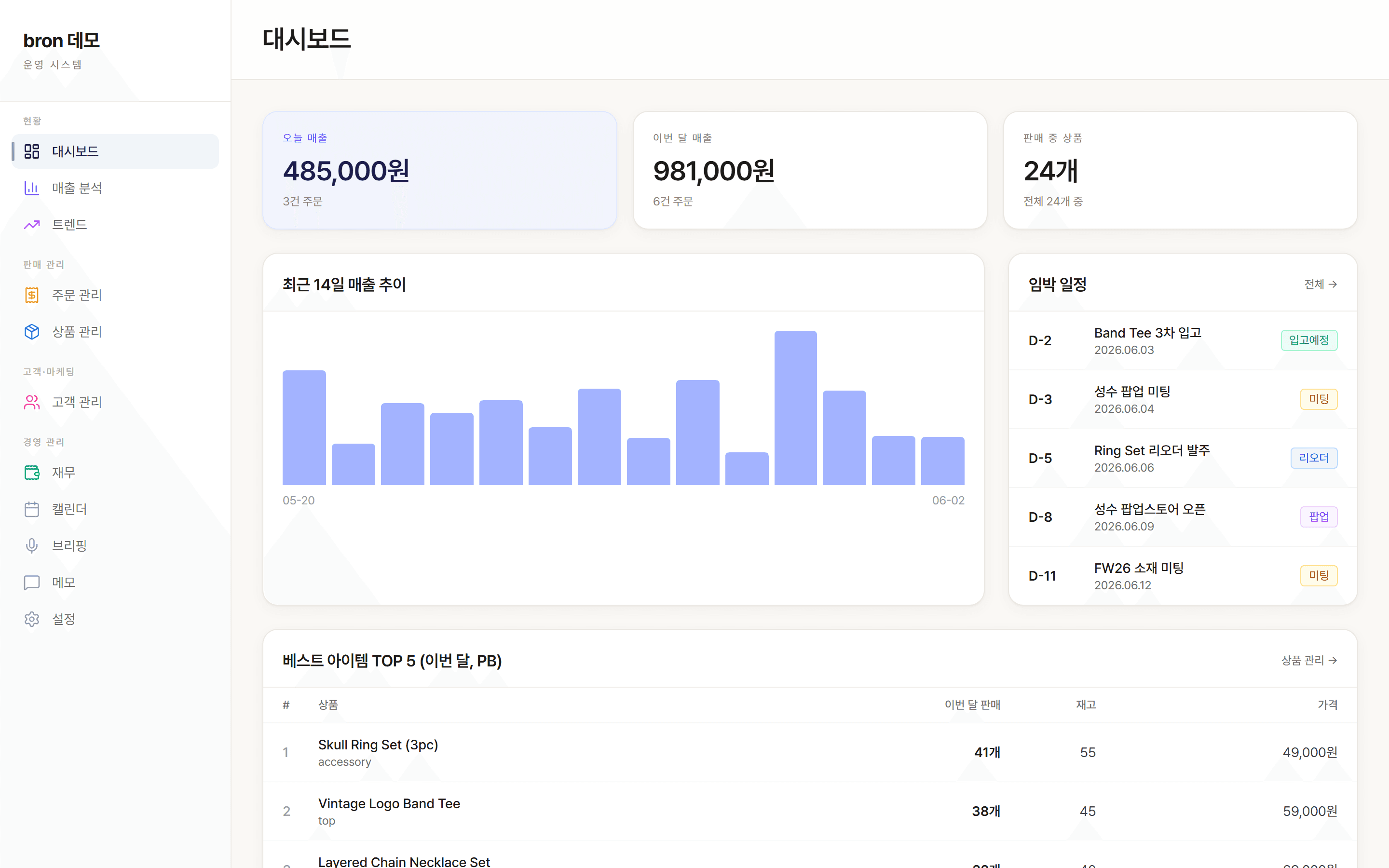This screenshot has width=1389, height=868.
Task: Select the 판매 중 상품 24개 card
Action: click(1180, 171)
